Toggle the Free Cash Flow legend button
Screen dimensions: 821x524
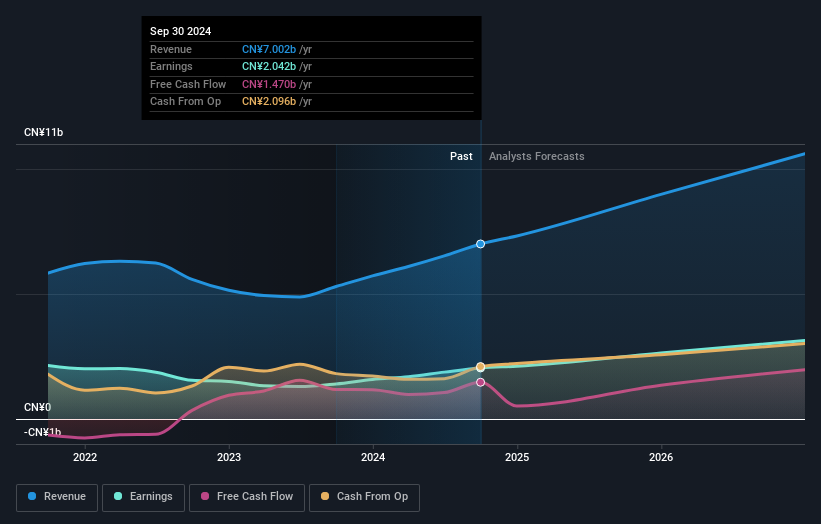click(x=247, y=497)
